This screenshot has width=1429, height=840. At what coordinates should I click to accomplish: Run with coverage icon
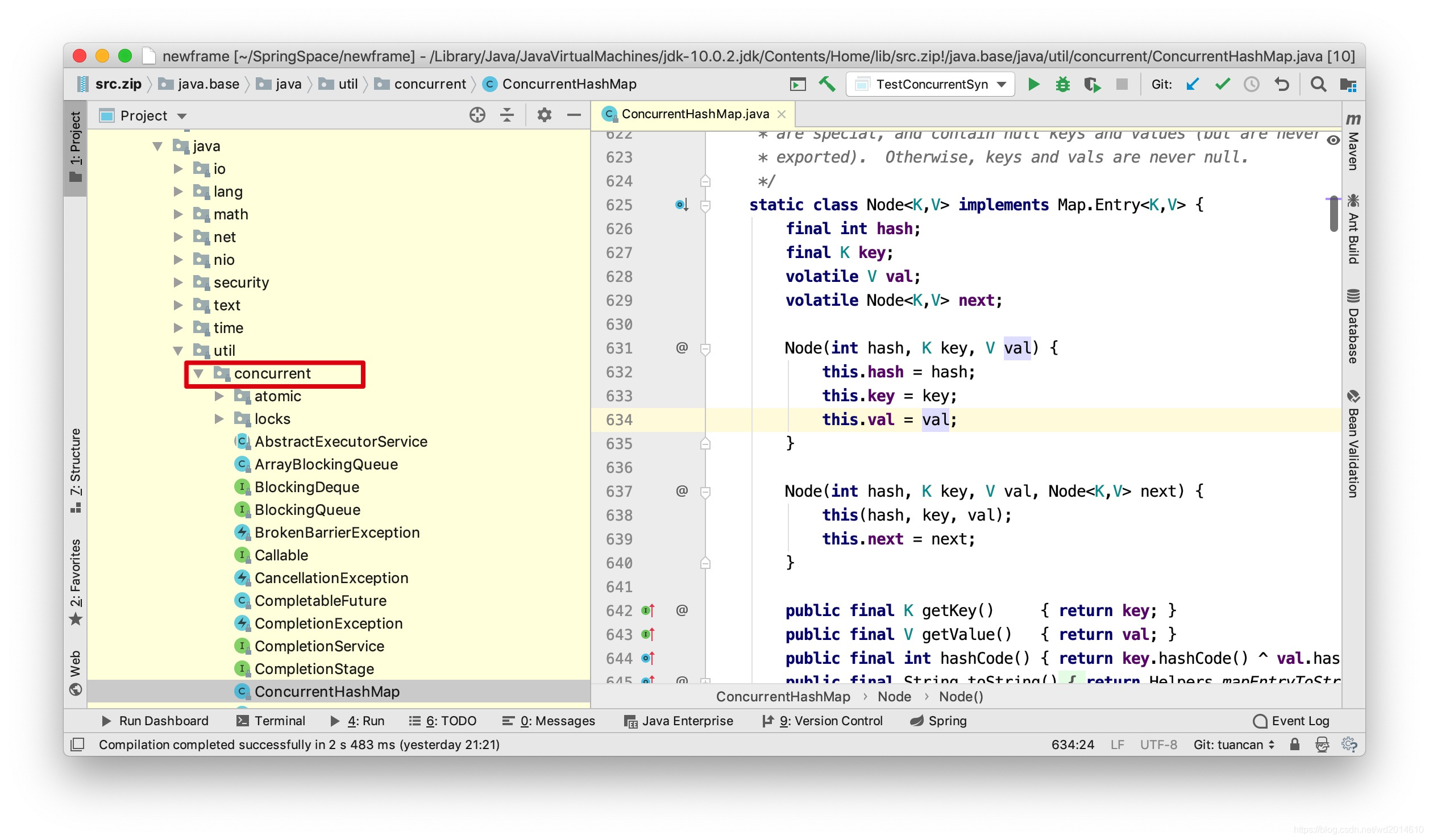[1092, 84]
